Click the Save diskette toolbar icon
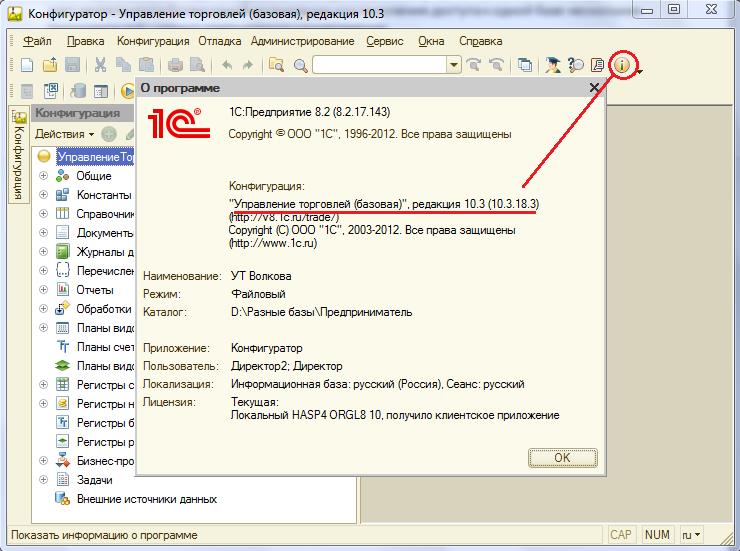Viewport: 740px width, 551px height. (x=72, y=65)
